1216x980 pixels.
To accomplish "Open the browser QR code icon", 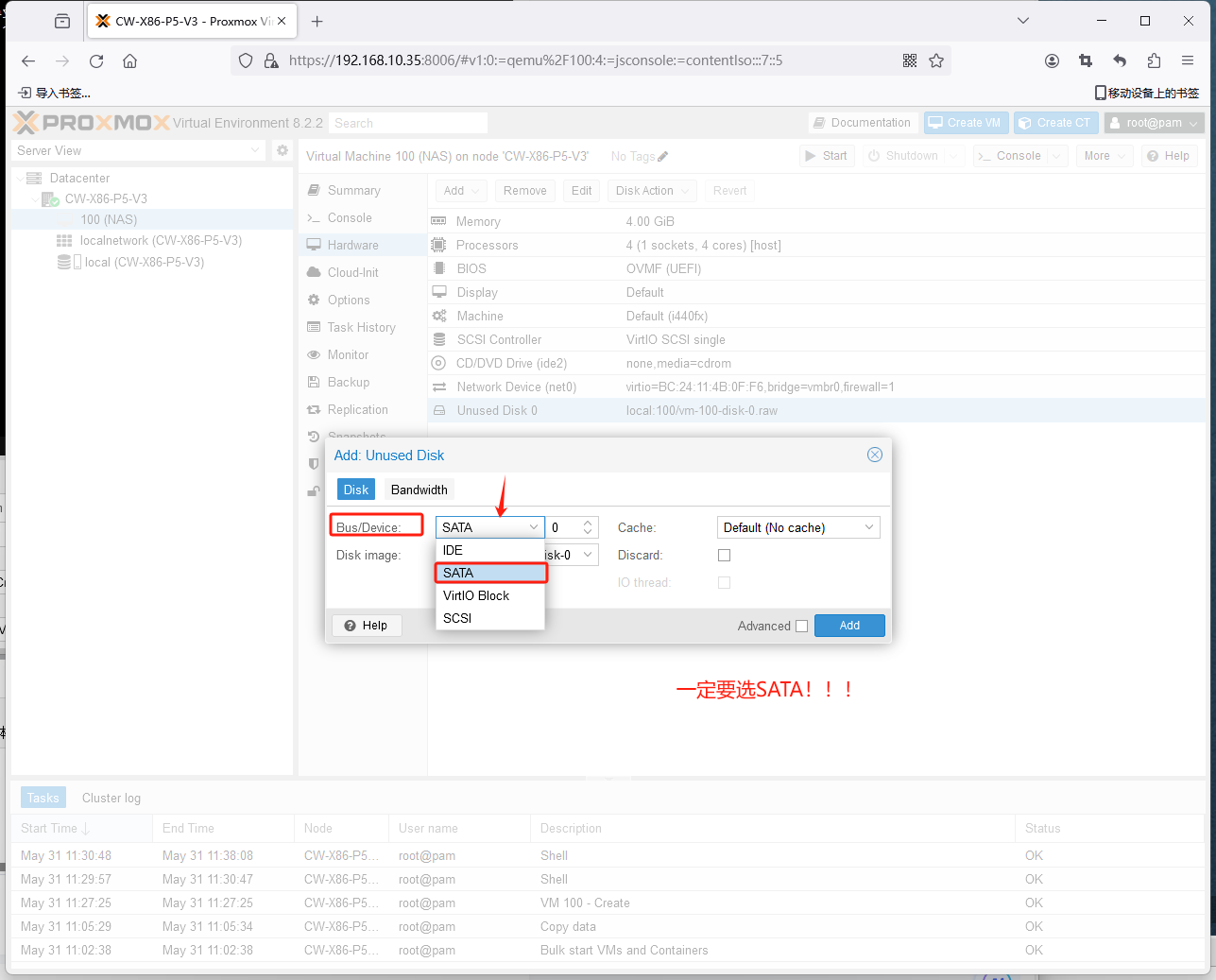I will (x=910, y=60).
